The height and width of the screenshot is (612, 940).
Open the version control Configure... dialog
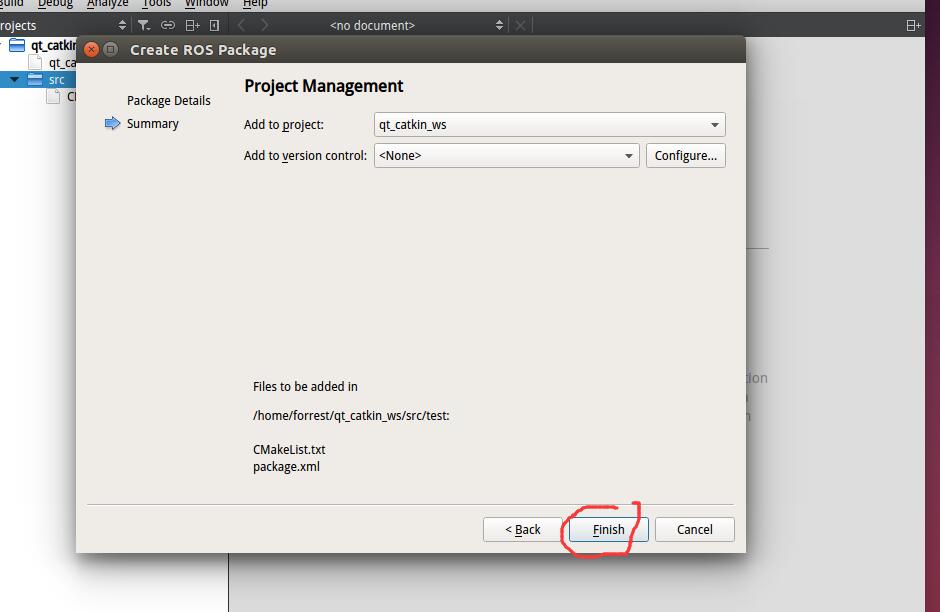(x=686, y=155)
